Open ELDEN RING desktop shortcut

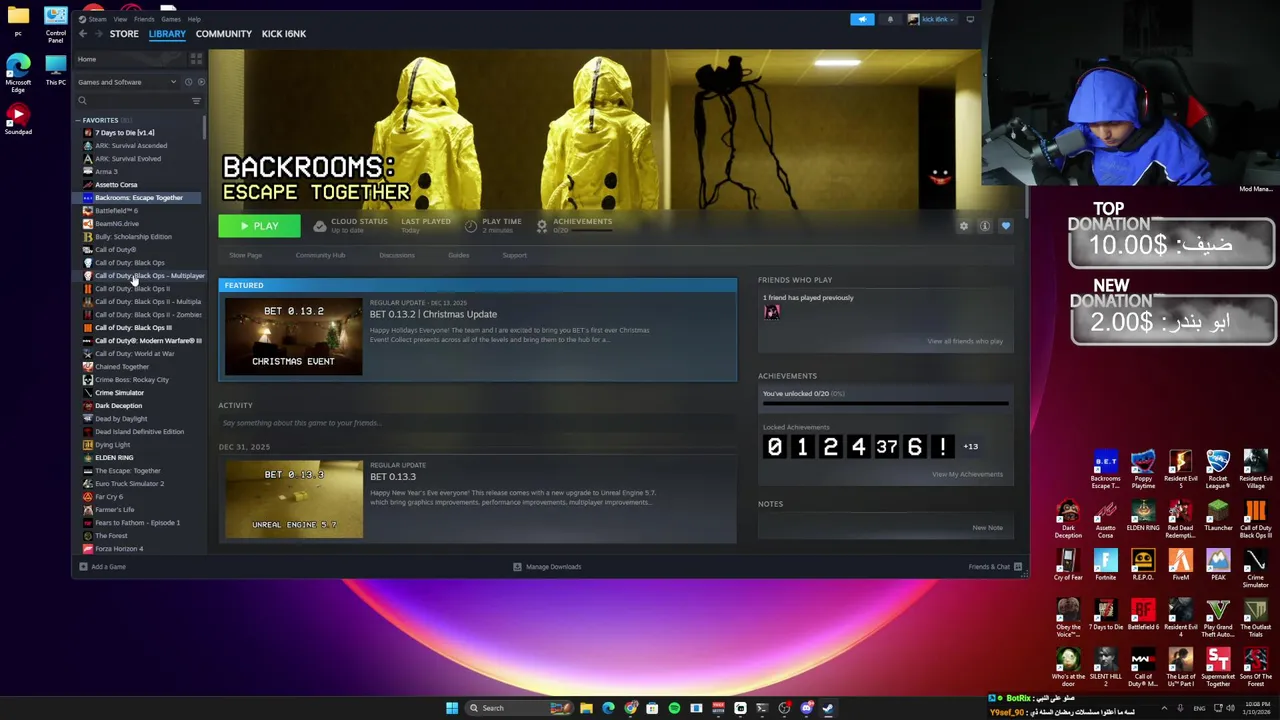point(1143,515)
